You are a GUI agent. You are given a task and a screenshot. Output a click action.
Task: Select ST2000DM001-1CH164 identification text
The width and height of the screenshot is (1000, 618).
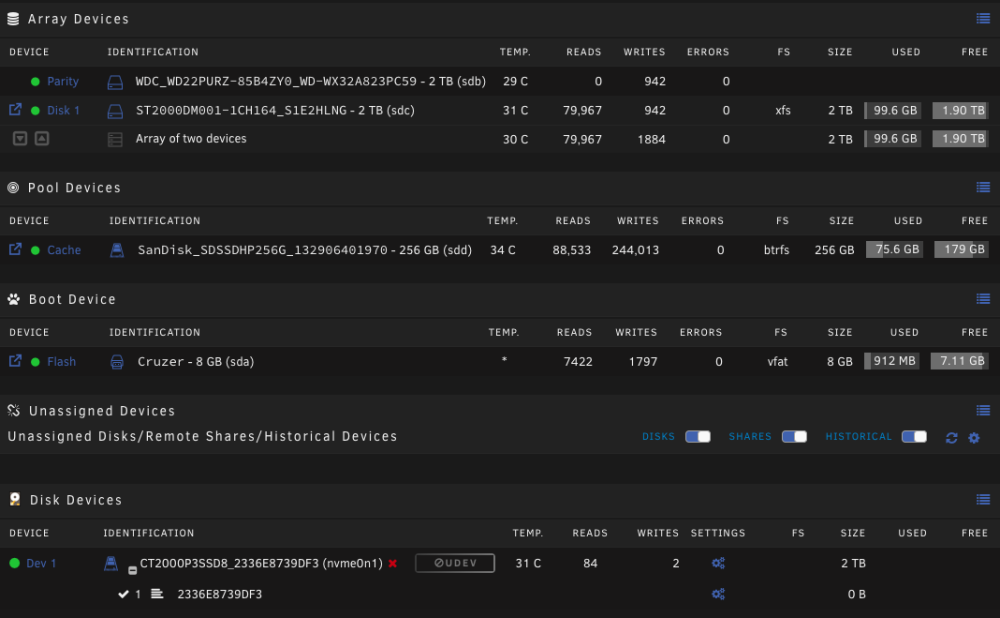point(275,110)
